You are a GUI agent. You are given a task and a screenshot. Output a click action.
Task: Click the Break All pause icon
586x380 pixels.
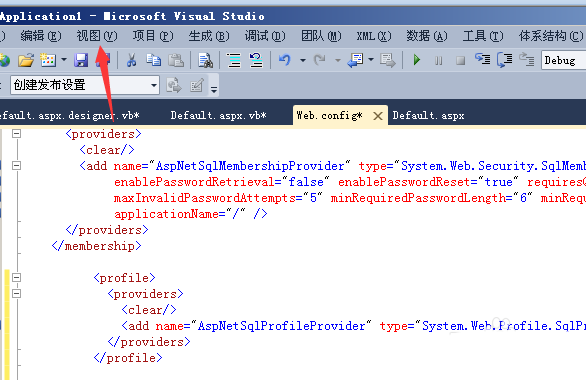pyautogui.click(x=439, y=60)
